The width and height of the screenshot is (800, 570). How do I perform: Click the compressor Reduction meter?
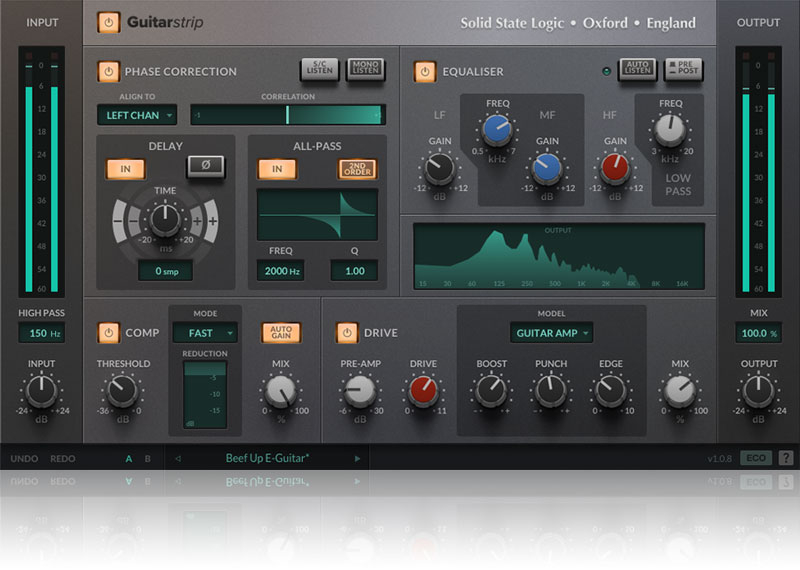pyautogui.click(x=205, y=394)
